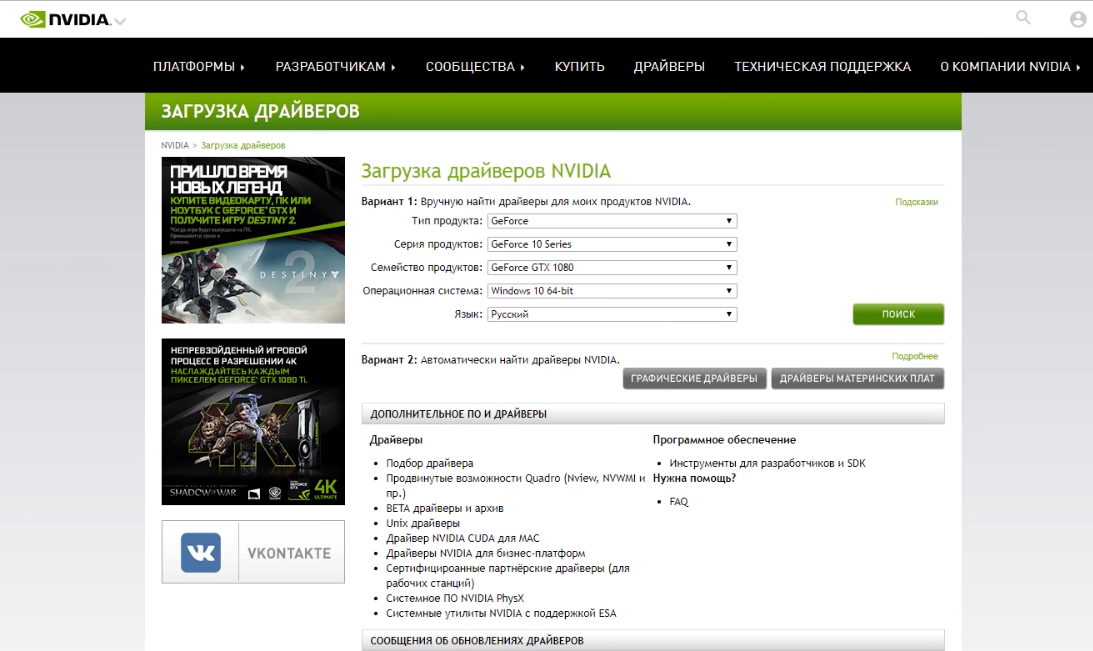Open the user account icon
The width and height of the screenshot is (1093, 651).
1078,20
